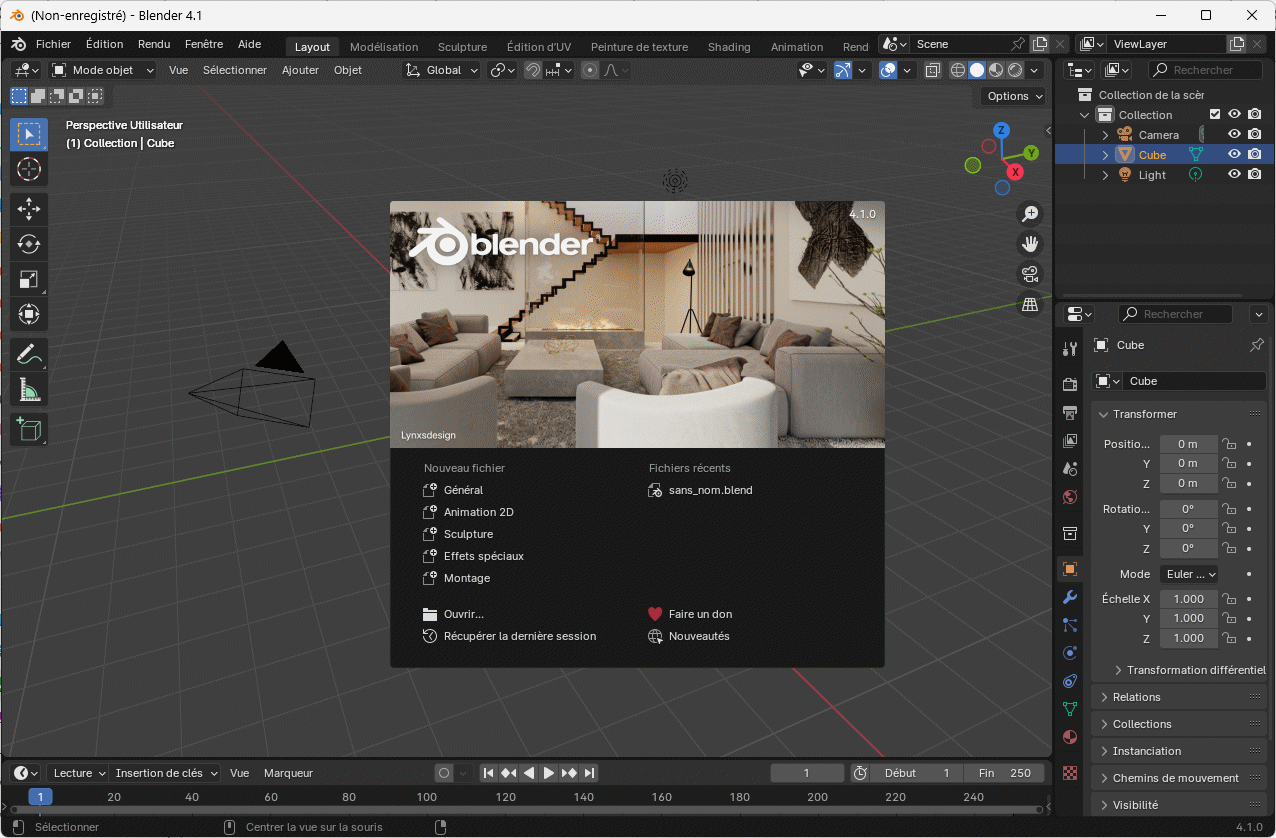Toggle the camera view icon
1276x838 pixels.
pos(1030,274)
